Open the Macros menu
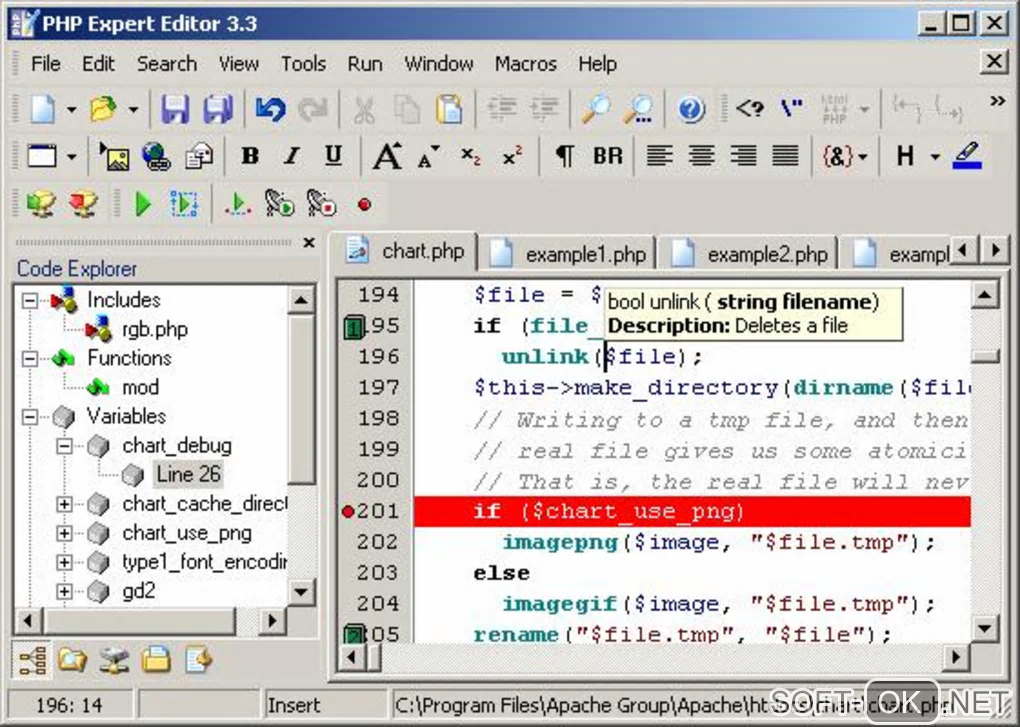Screen dimensions: 1020x727 (x=526, y=64)
